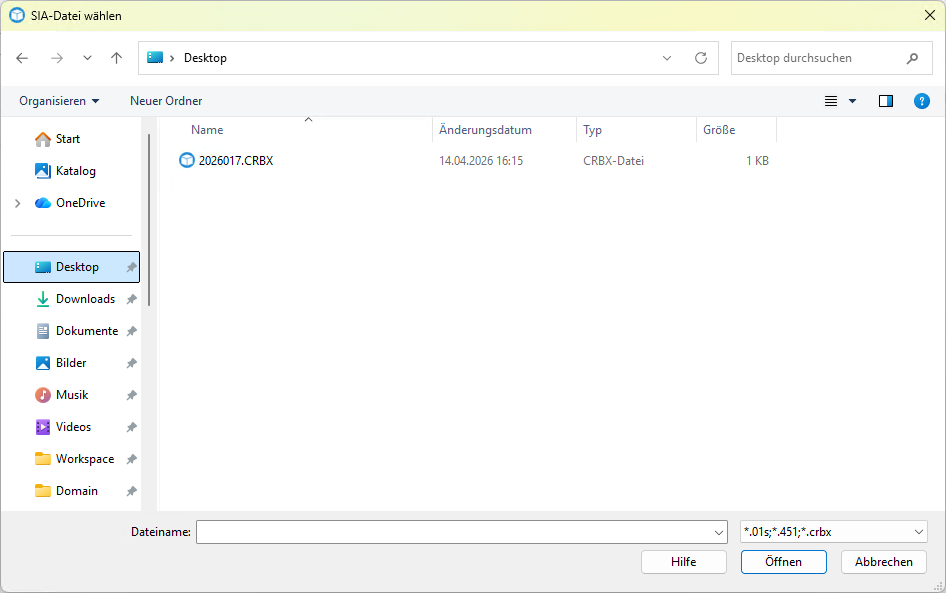Go forward using the right arrow
The width and height of the screenshot is (946, 593).
coord(57,58)
